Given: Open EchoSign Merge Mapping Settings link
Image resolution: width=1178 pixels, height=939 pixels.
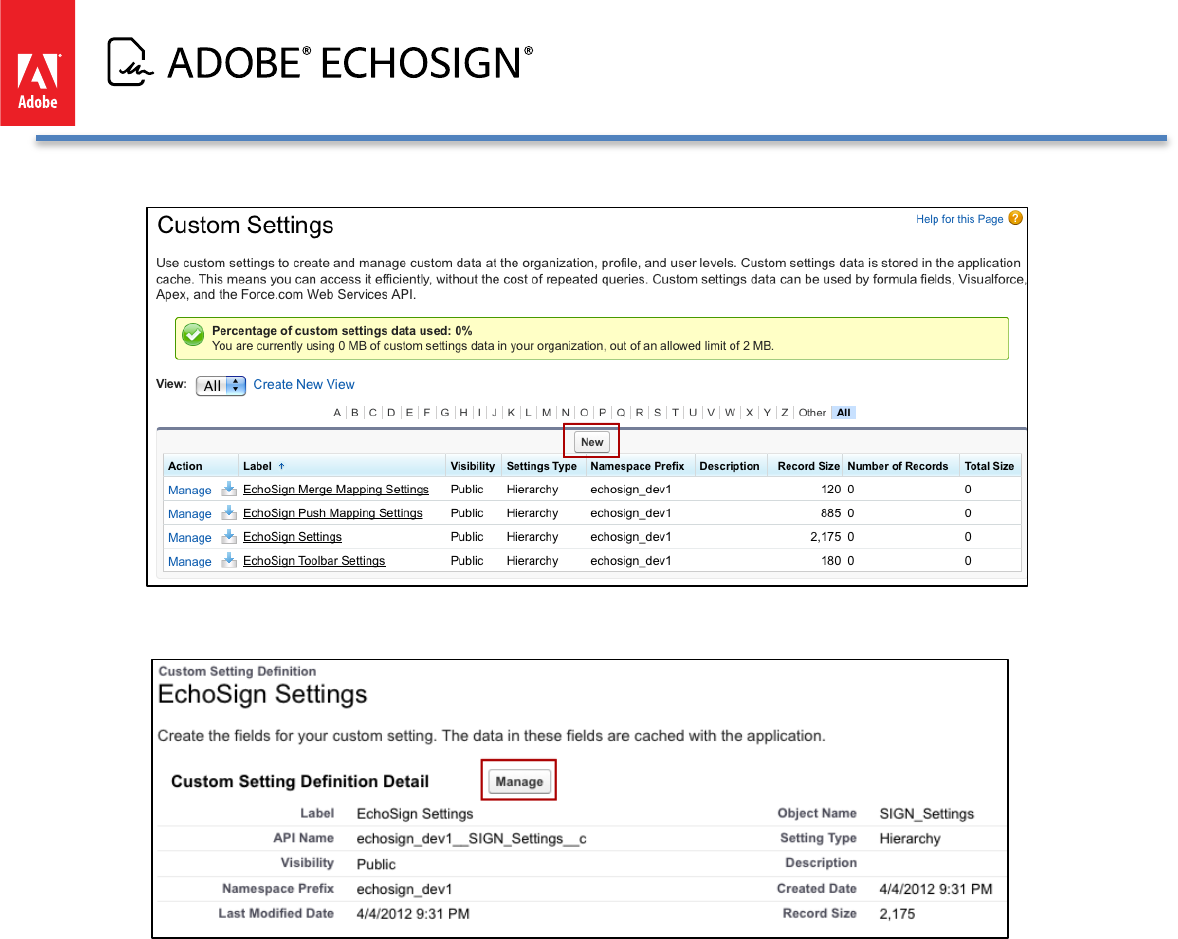Looking at the screenshot, I should (x=336, y=489).
